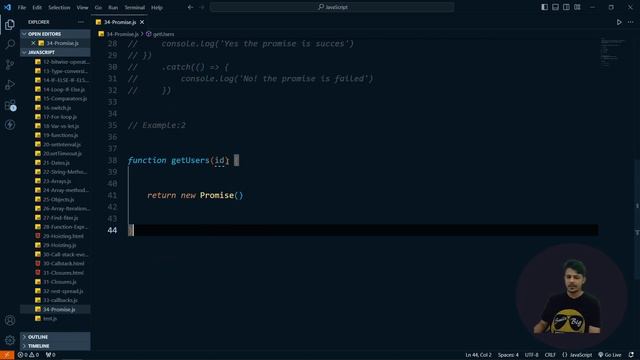Open the Run menu
The width and height of the screenshot is (640, 360).
tap(113, 7)
